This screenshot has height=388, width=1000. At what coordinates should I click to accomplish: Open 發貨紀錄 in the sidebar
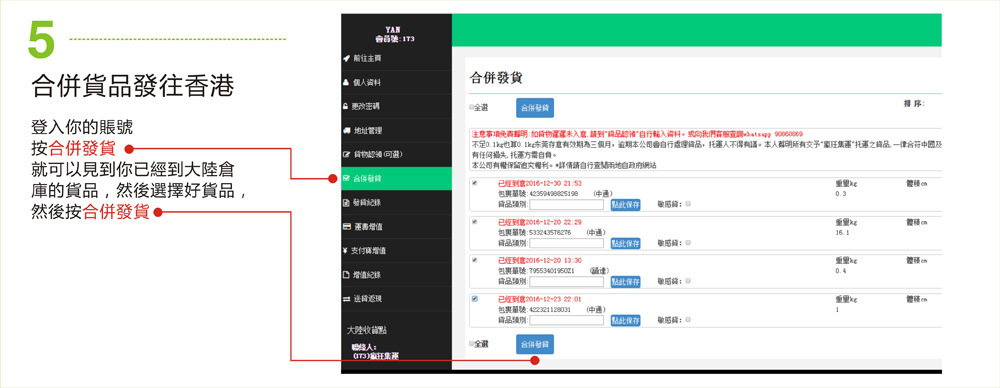[x=396, y=203]
